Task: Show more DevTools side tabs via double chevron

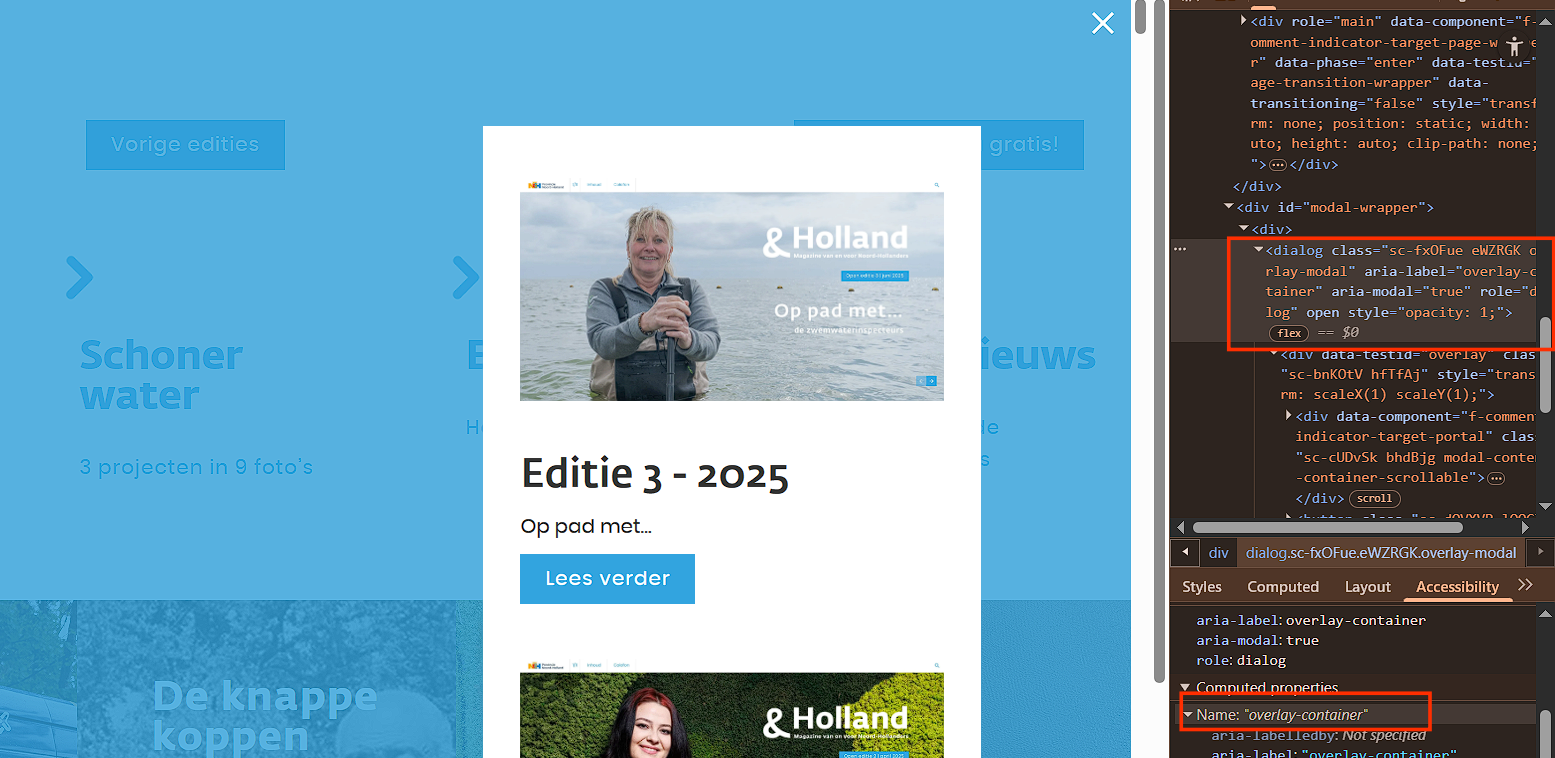Action: 1525,586
